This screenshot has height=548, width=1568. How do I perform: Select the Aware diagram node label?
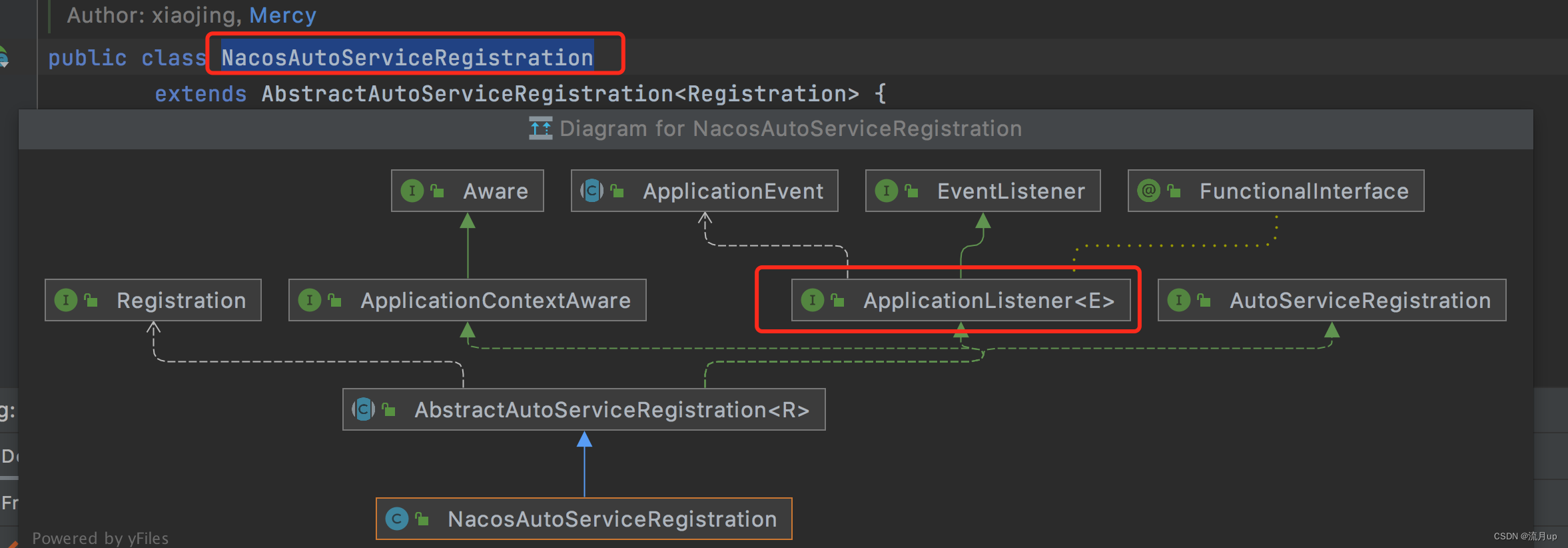[496, 191]
